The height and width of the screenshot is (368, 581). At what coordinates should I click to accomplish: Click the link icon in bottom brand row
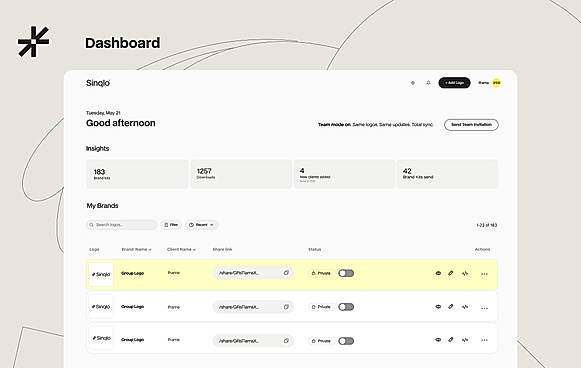click(x=451, y=339)
